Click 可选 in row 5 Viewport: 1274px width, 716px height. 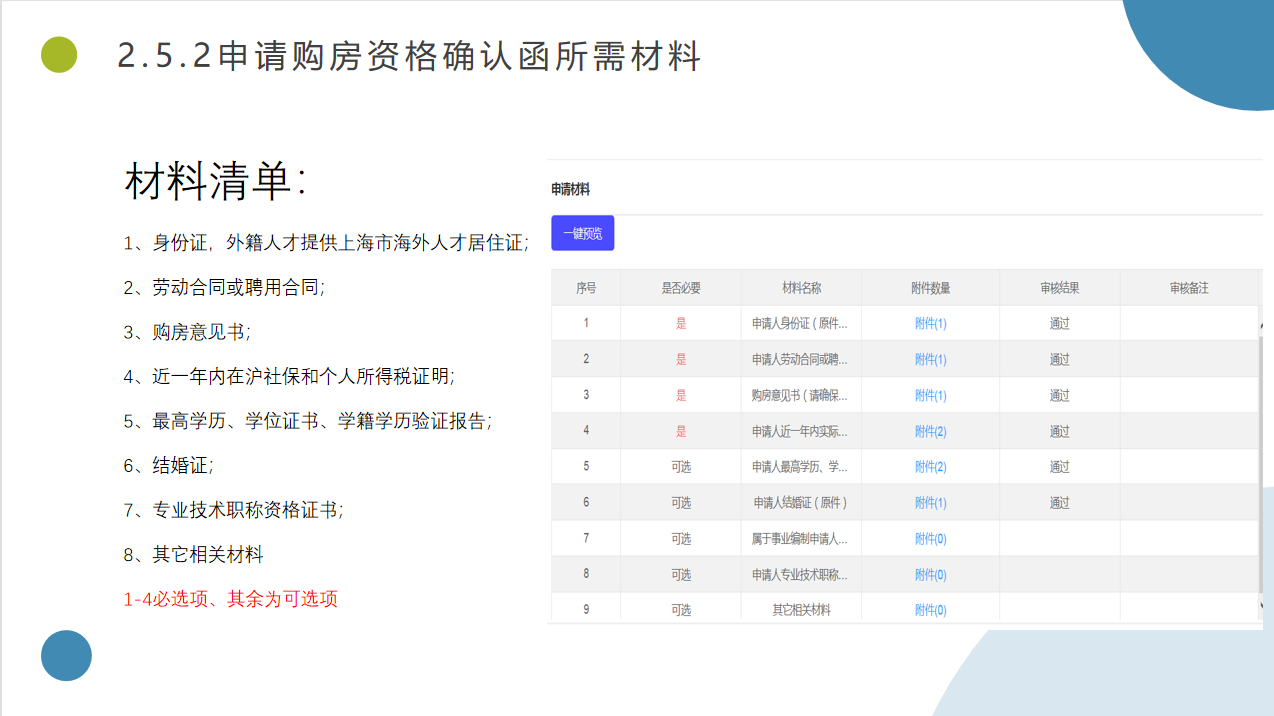coord(681,467)
